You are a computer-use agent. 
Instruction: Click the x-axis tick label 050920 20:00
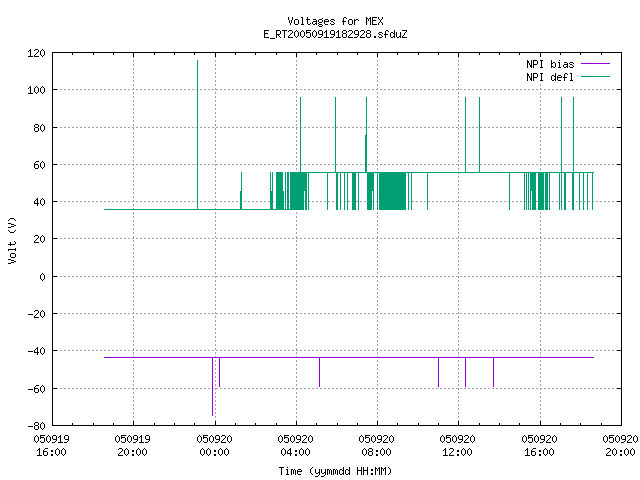[x=620, y=445]
